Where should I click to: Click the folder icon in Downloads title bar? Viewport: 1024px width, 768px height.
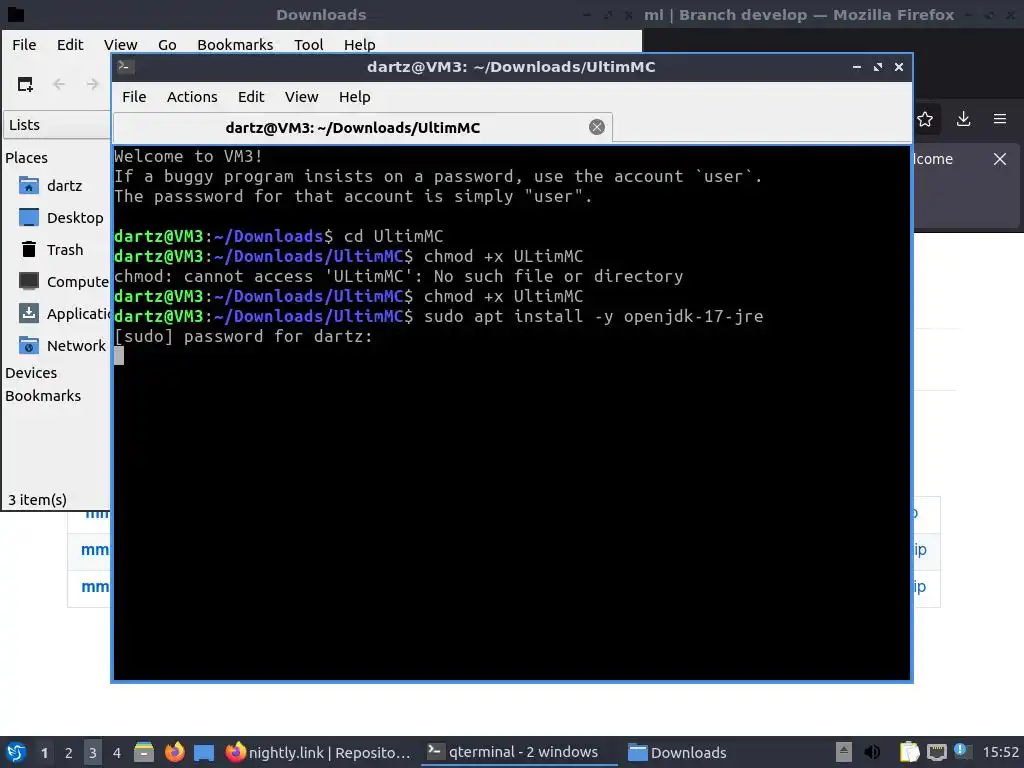14,14
